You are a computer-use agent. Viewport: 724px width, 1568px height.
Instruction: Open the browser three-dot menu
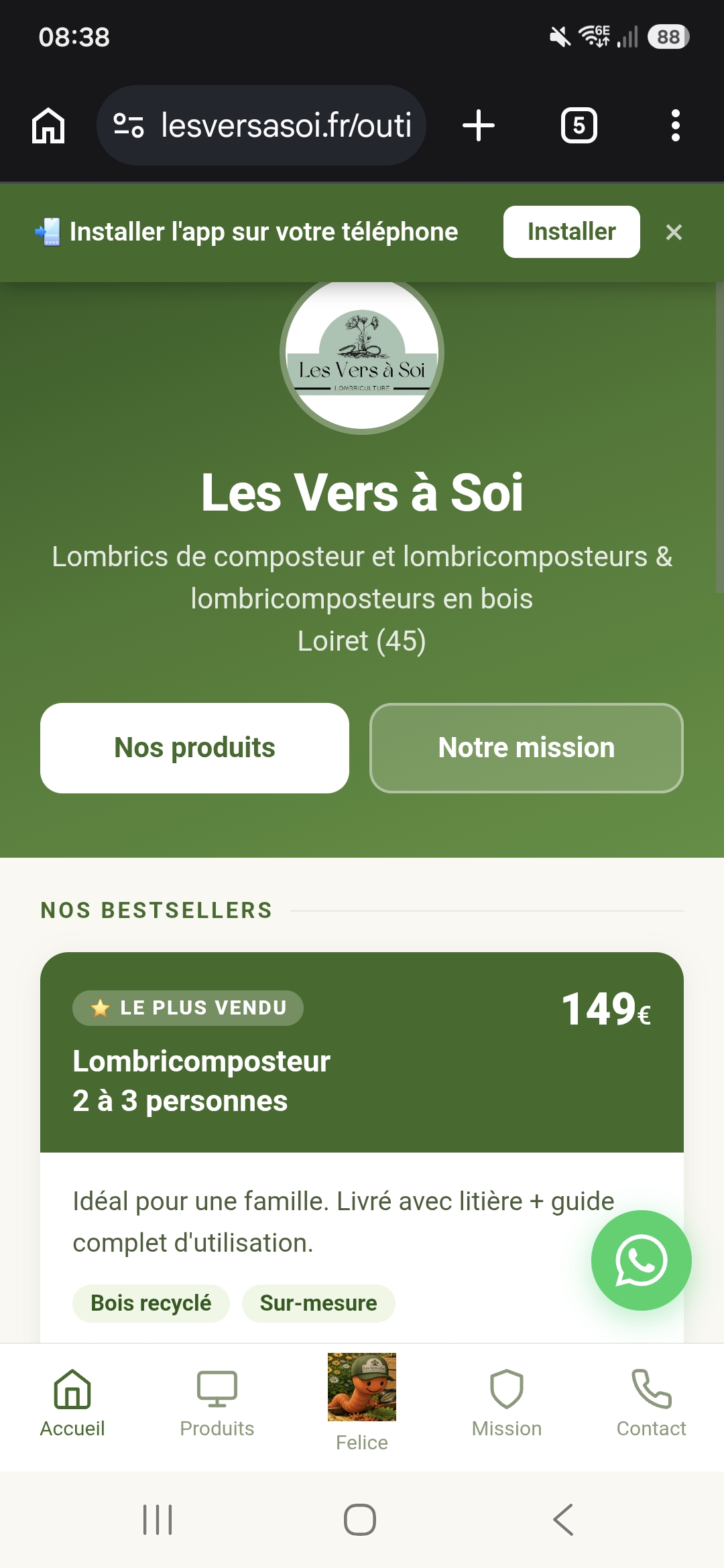[675, 125]
